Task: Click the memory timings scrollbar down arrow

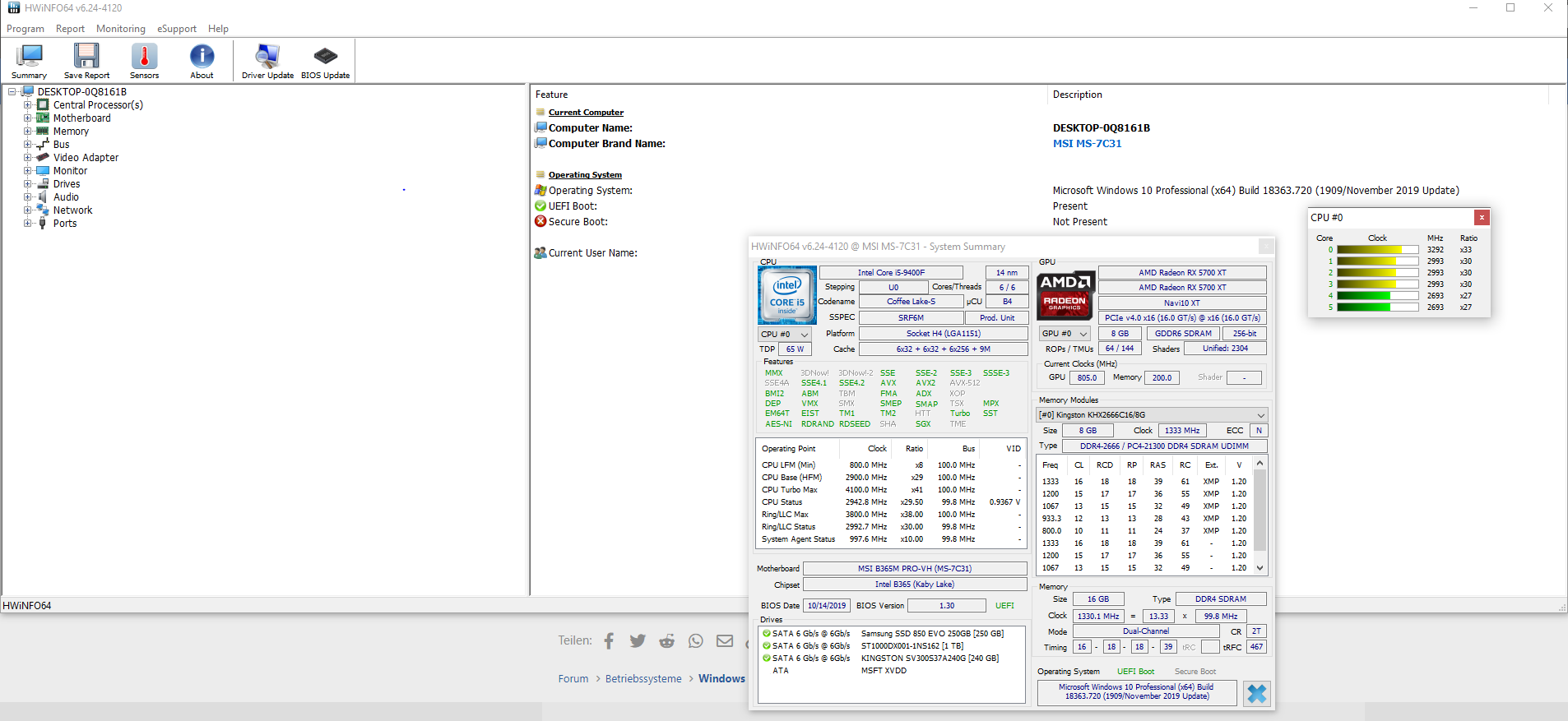Action: (x=1260, y=568)
